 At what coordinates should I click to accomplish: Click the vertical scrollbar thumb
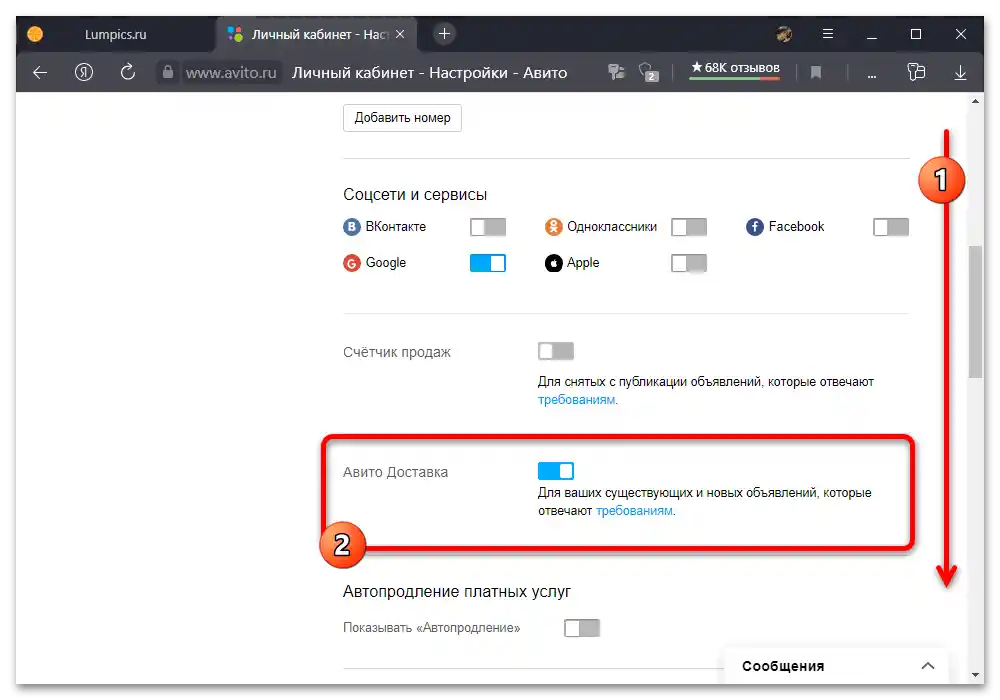point(975,311)
